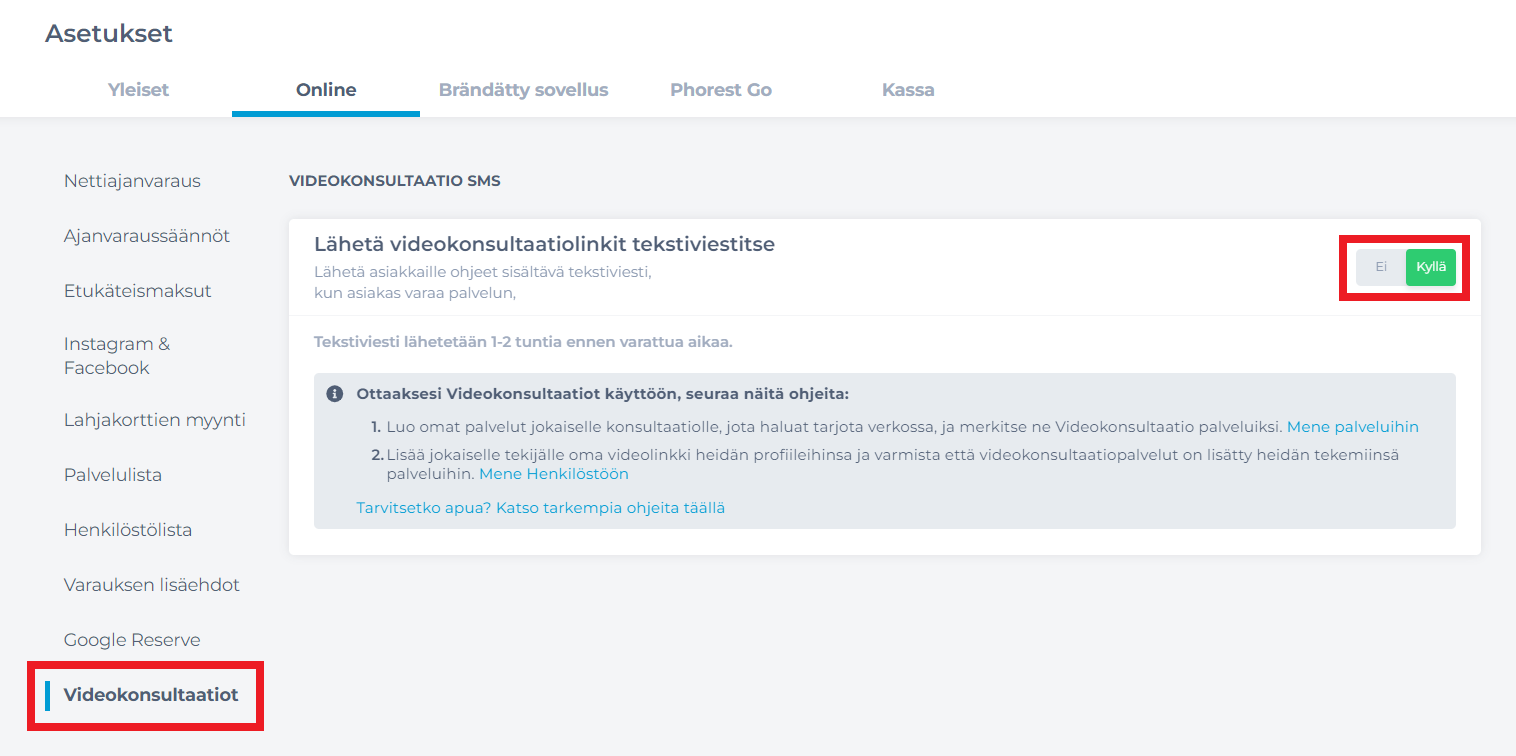Screen dimensions: 1516x756
Task: Open Varauksen lisäehdot settings
Action: (152, 585)
